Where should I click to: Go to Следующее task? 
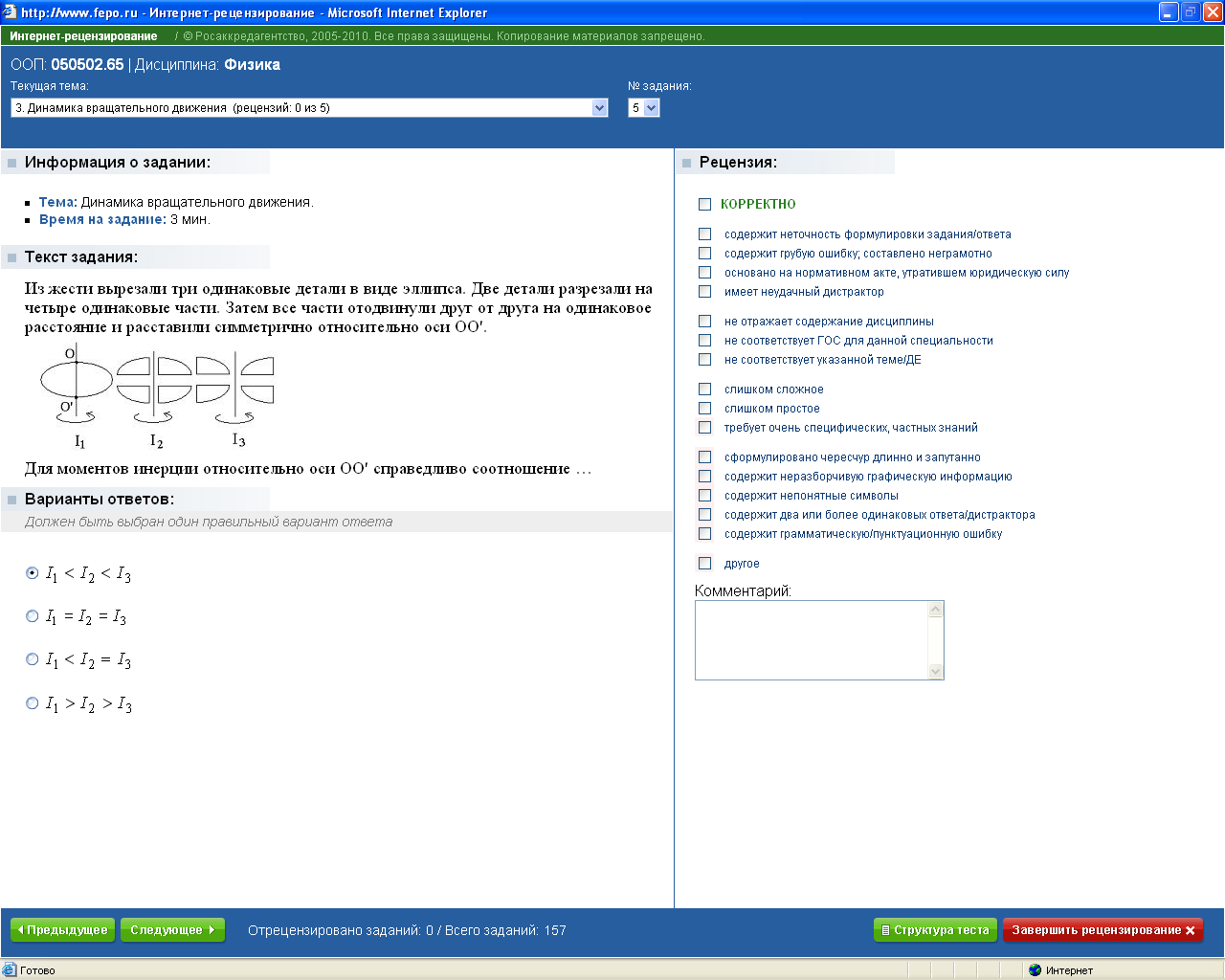(172, 930)
